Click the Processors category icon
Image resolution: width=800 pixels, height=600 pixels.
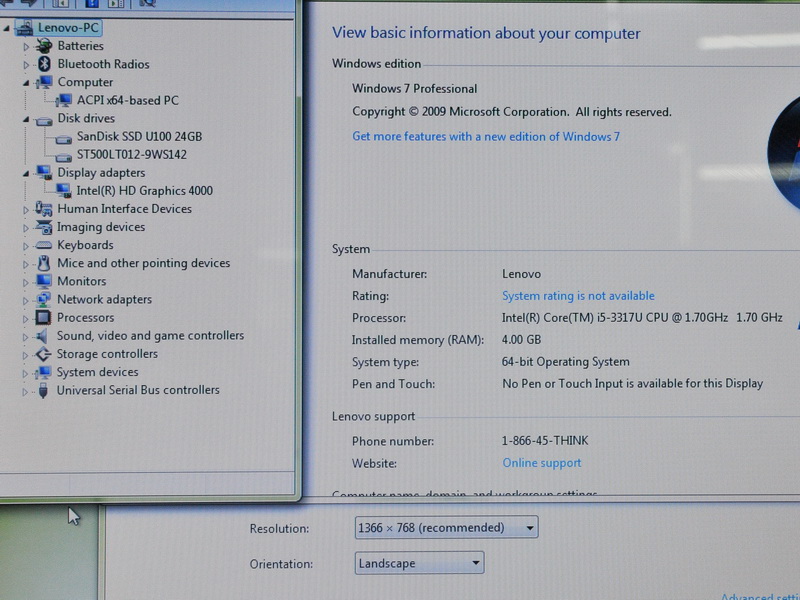43,317
